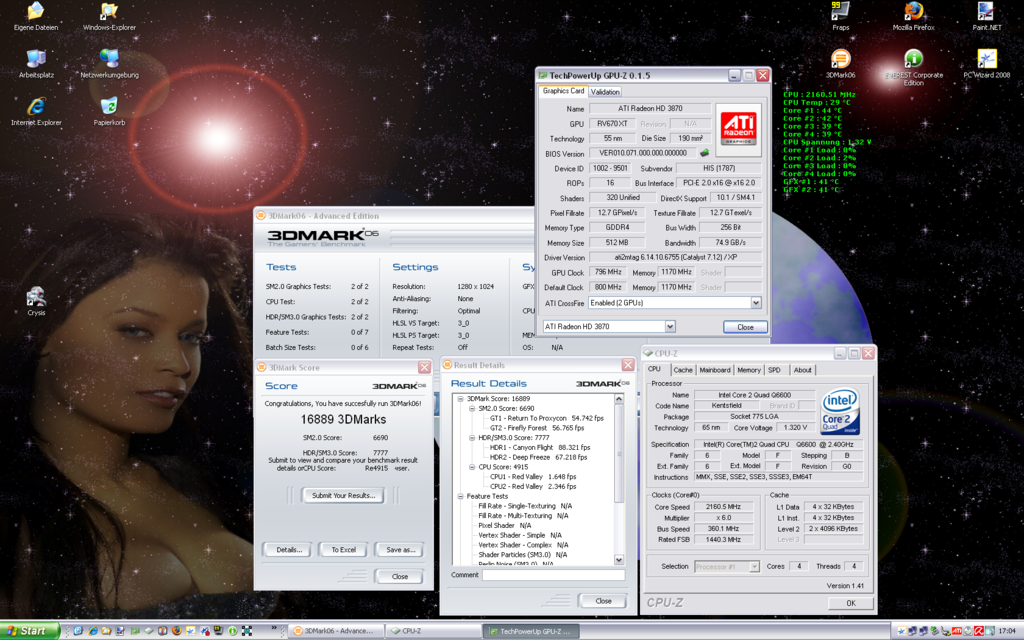Launch Internet Explorer from the Quick Launch bar
Viewport: 1024px width, 640px height.
pos(92,631)
